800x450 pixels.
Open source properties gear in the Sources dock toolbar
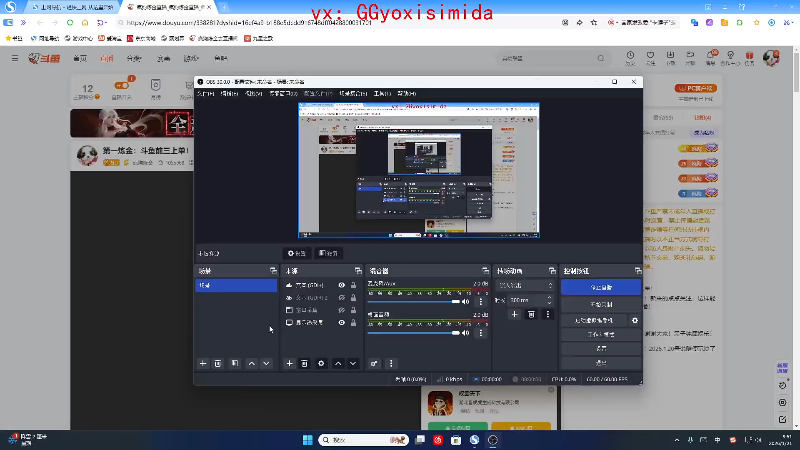coord(321,363)
